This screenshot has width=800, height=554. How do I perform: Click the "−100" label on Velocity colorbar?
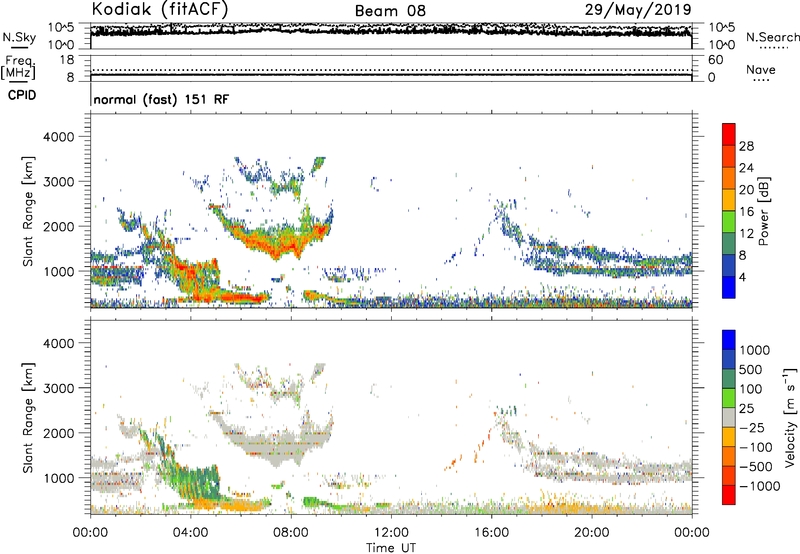pyautogui.click(x=756, y=447)
